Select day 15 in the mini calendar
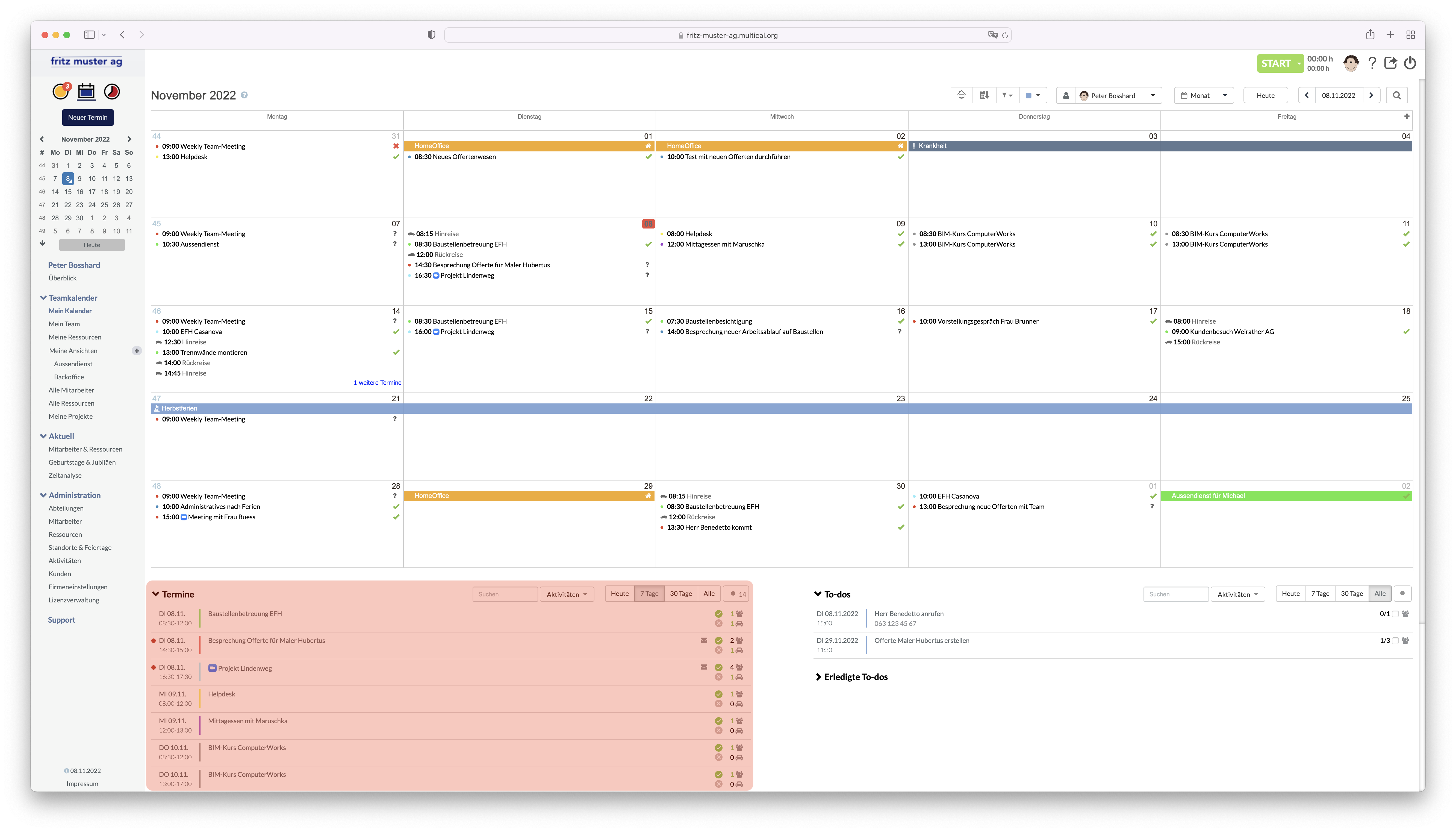The image size is (1456, 832). pyautogui.click(x=68, y=192)
